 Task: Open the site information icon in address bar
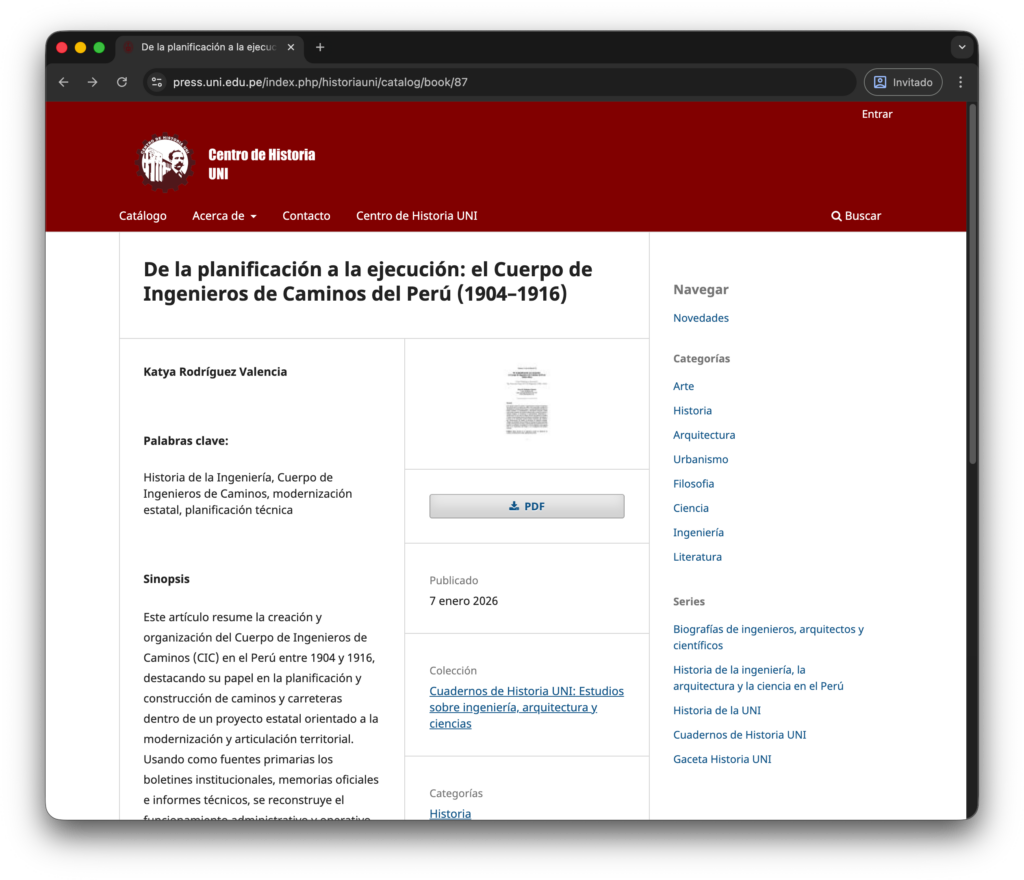point(157,82)
